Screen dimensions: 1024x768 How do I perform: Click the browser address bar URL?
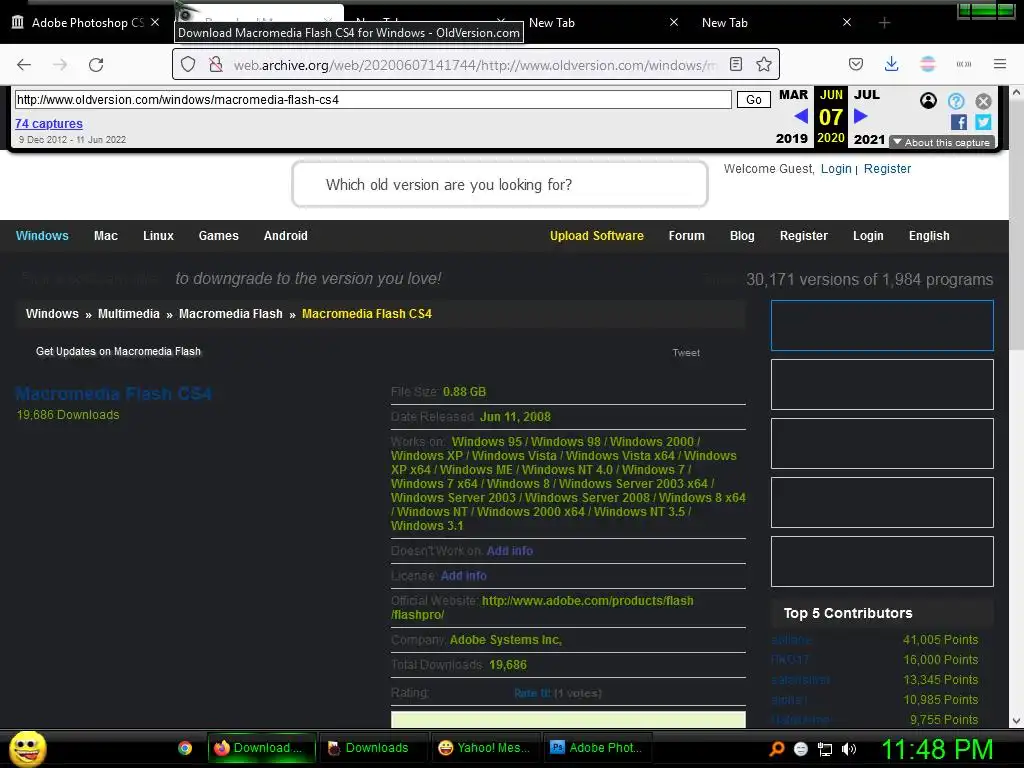(x=474, y=65)
